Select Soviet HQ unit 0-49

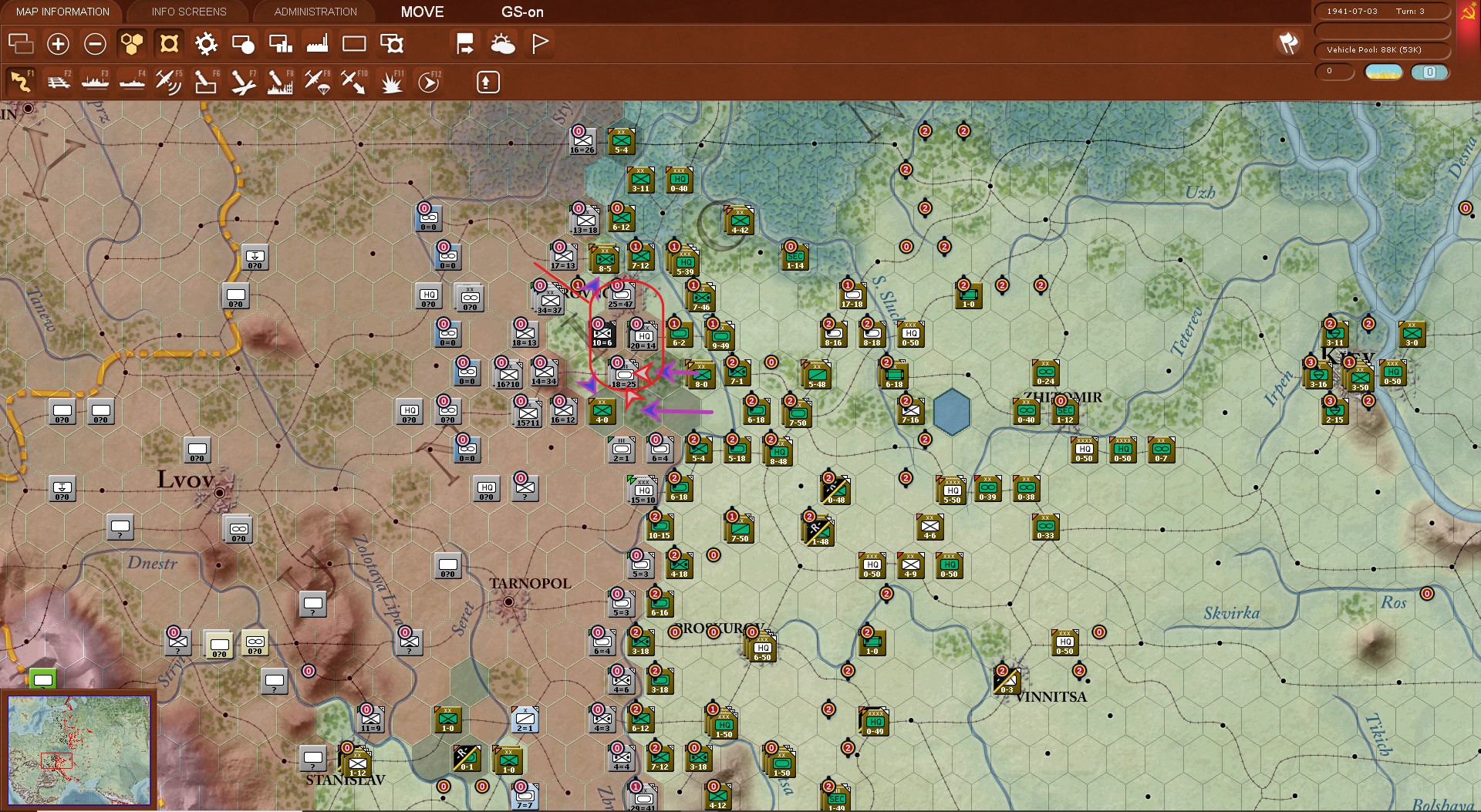coord(875,722)
